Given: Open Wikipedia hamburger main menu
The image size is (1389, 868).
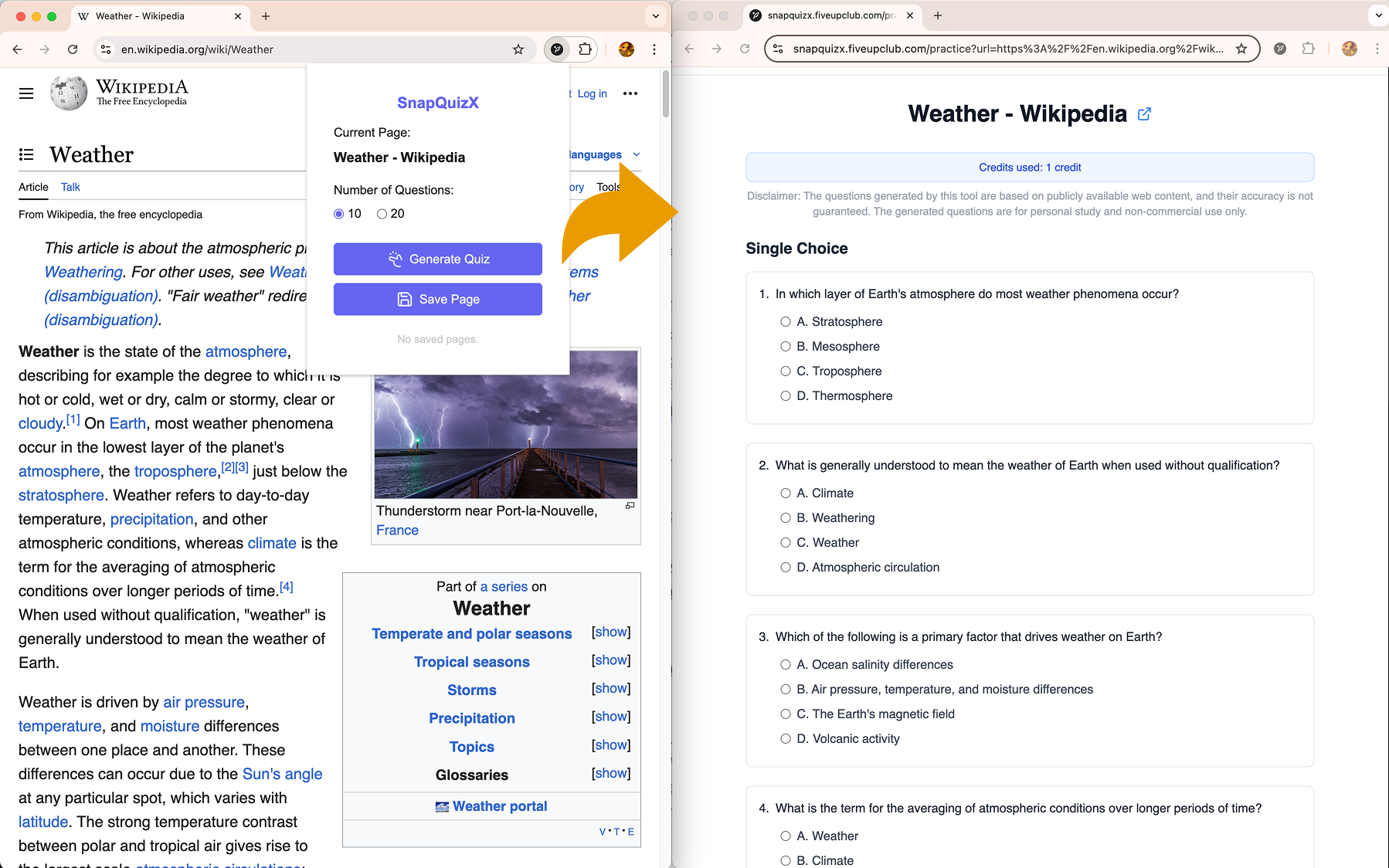Looking at the screenshot, I should (x=26, y=93).
